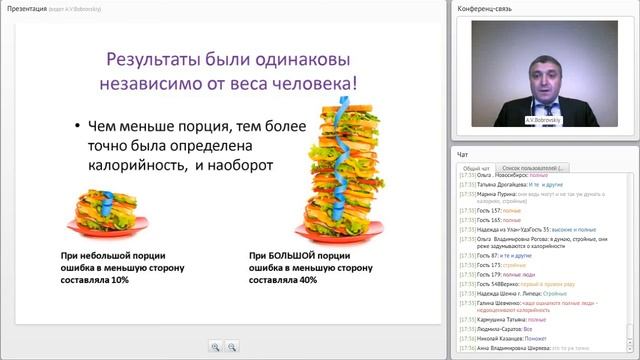Click the small sandwich image on slide

click(107, 213)
